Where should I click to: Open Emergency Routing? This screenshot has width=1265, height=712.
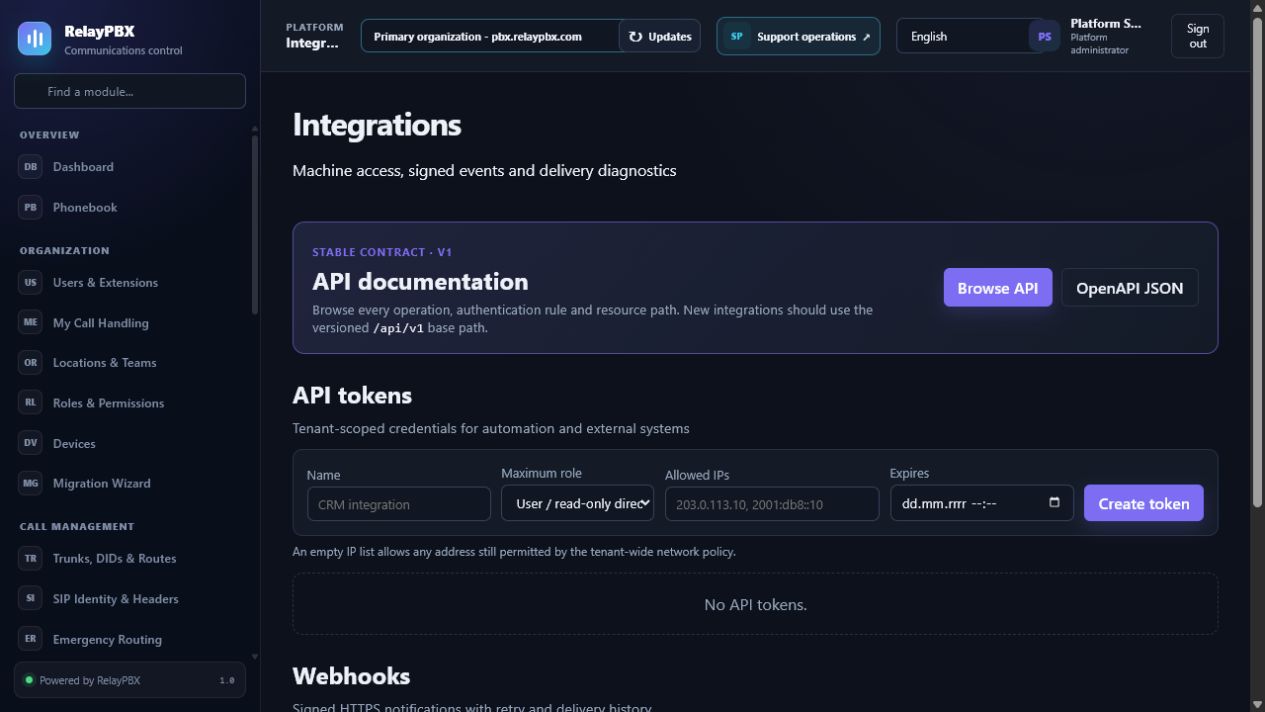click(130, 639)
